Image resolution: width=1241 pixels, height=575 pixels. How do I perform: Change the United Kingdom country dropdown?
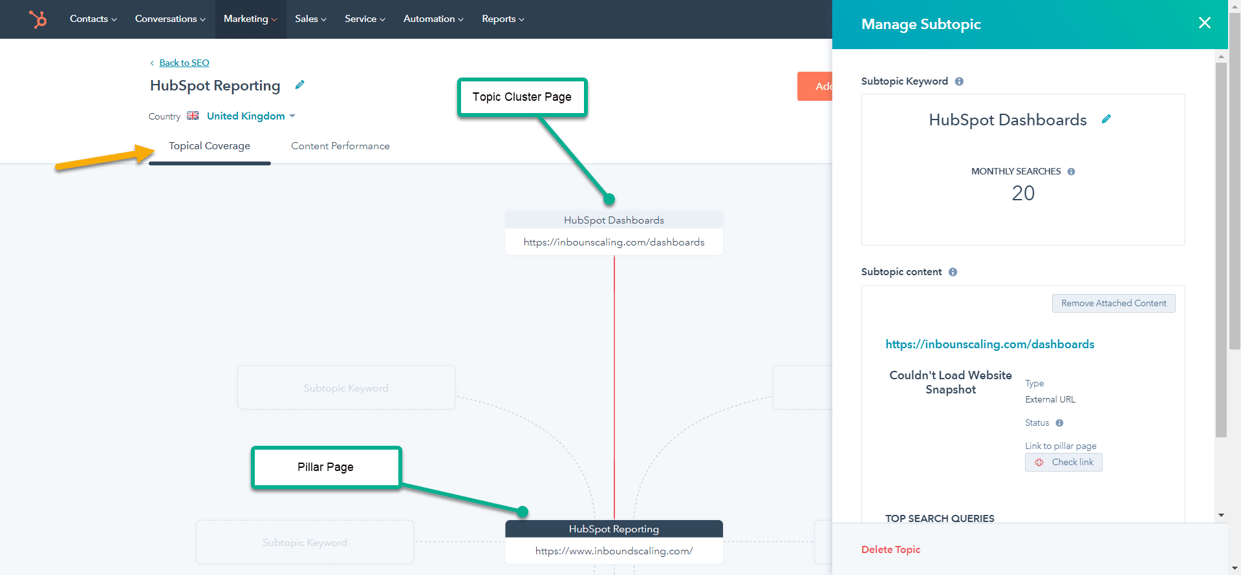pyautogui.click(x=251, y=116)
